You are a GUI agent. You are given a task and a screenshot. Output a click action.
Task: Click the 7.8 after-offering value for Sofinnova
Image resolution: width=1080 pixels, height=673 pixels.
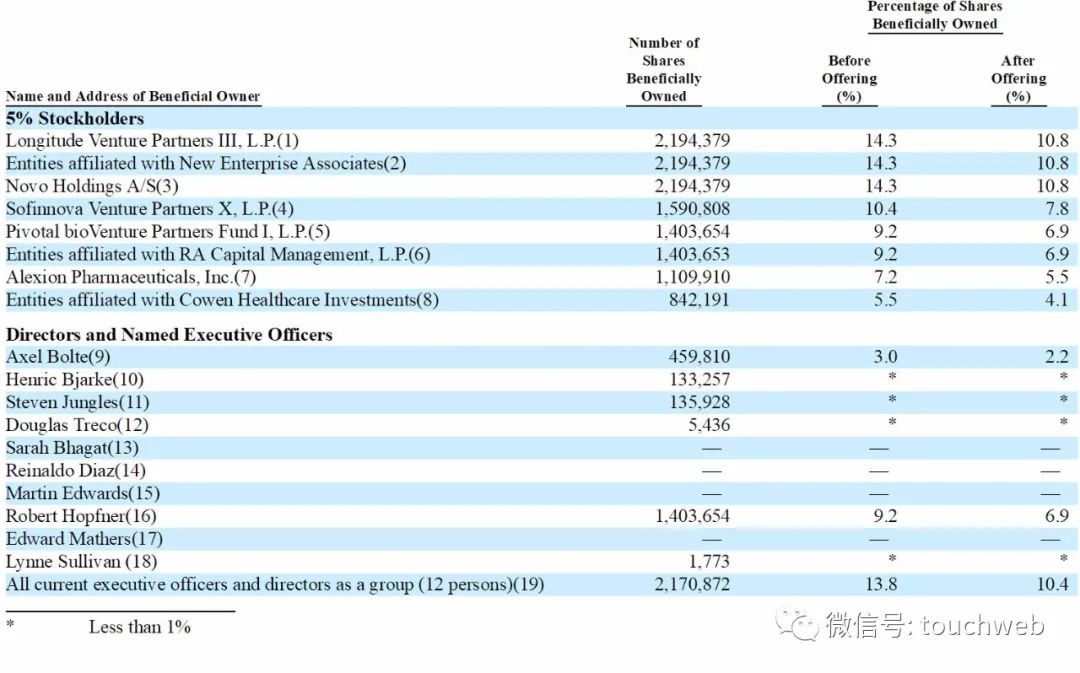tap(1057, 209)
